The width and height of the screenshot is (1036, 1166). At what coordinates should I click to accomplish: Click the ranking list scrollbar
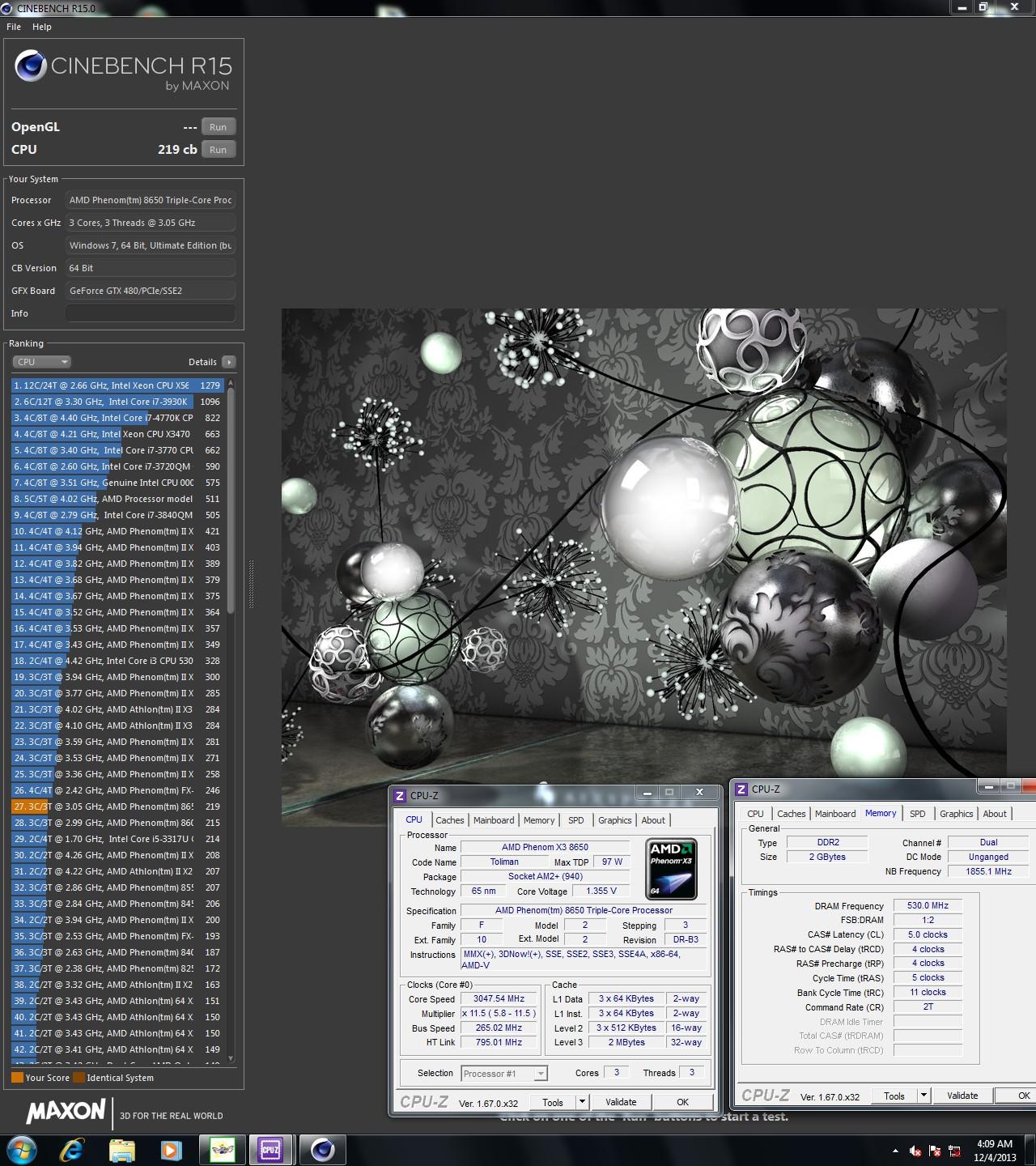(x=231, y=501)
